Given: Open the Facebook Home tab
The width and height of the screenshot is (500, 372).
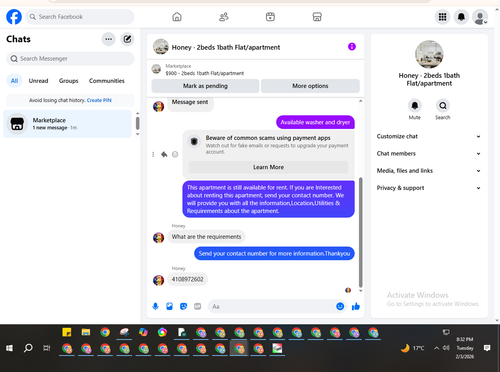Looking at the screenshot, I should 177,17.
